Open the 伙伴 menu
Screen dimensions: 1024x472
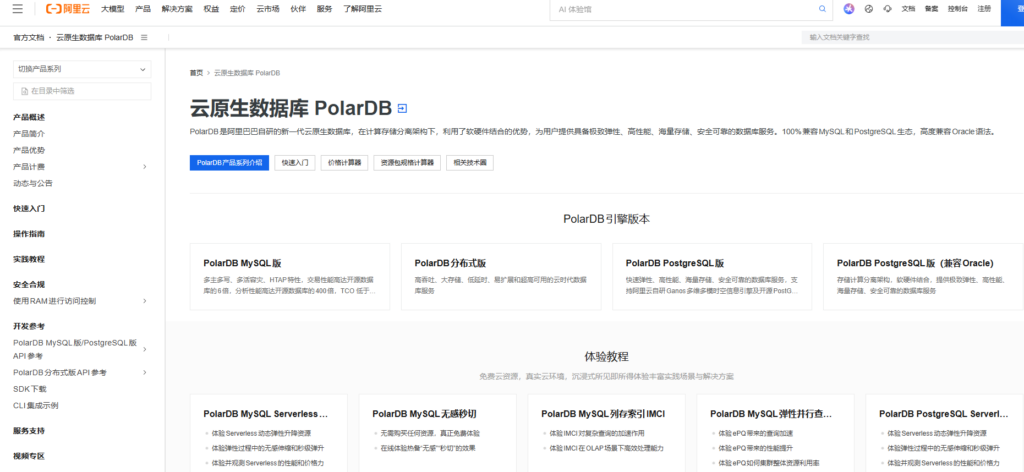point(298,9)
